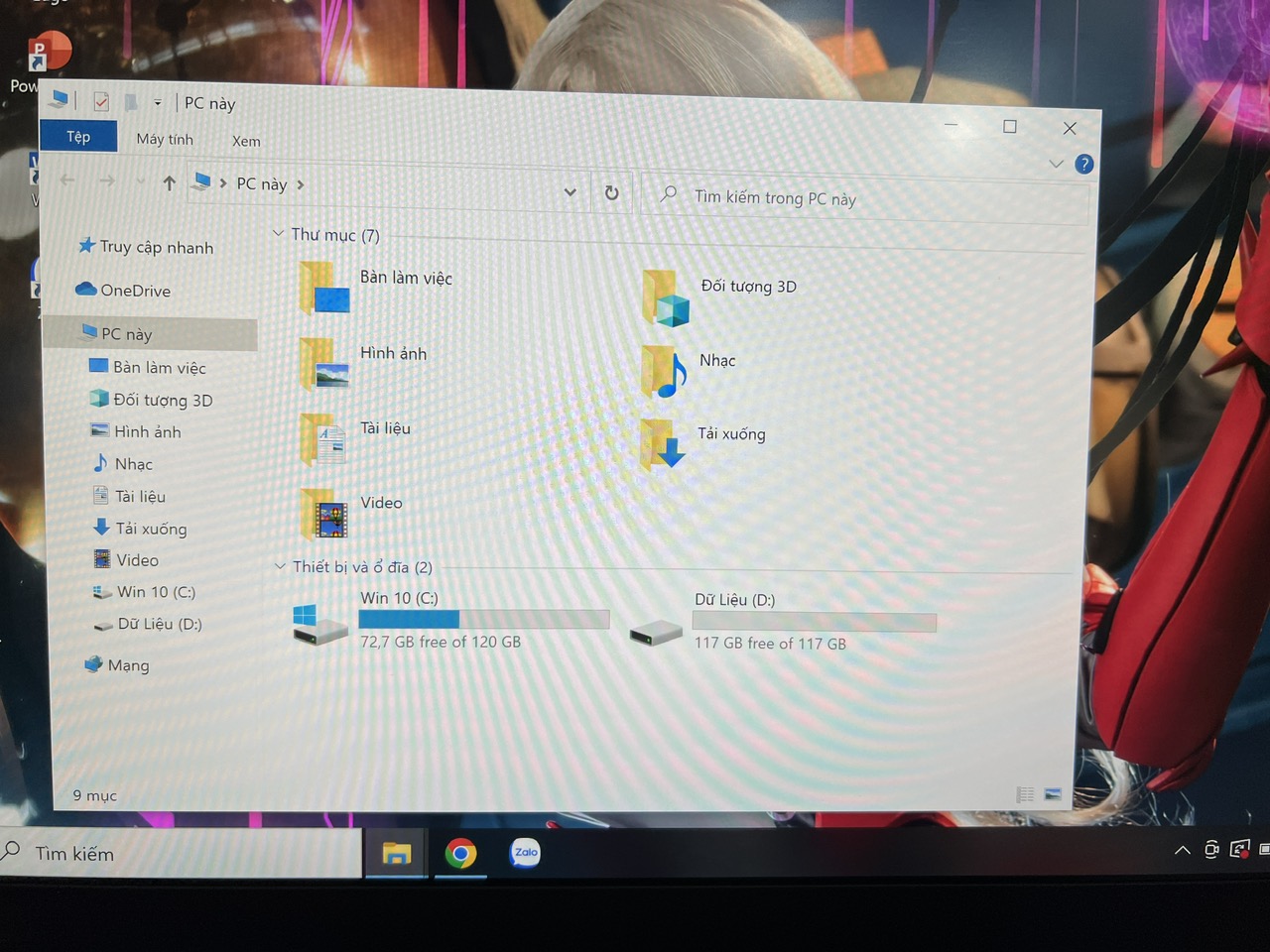
Task: Click the 9 mục status bar text
Action: pyautogui.click(x=94, y=795)
